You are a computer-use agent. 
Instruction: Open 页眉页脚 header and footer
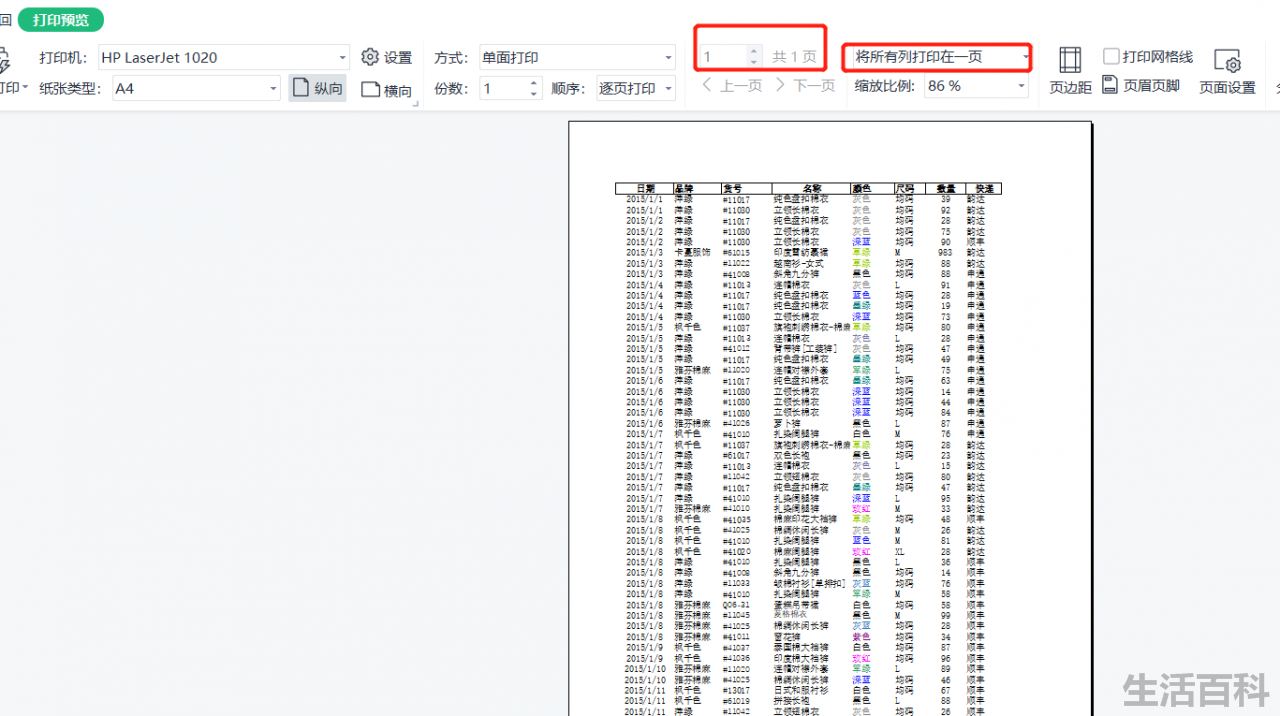coord(1141,86)
